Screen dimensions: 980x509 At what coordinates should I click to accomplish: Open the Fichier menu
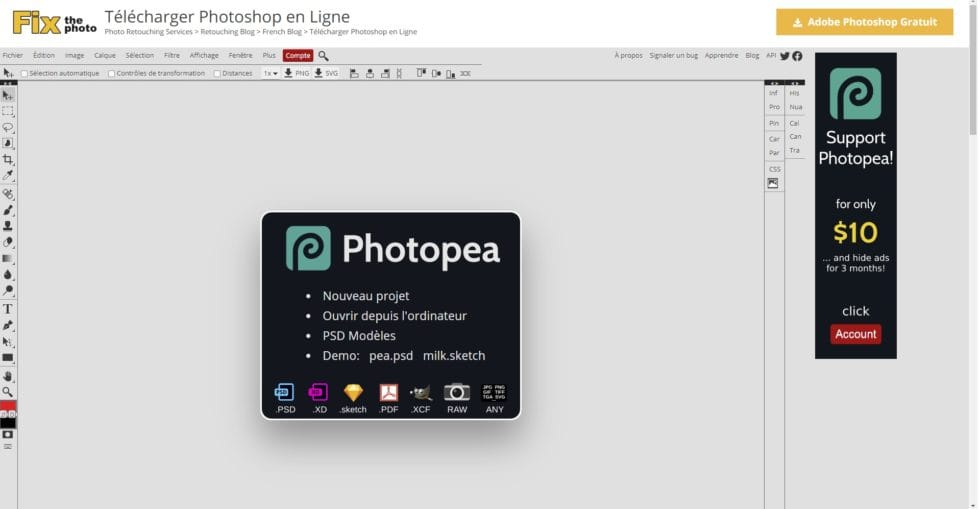(x=12, y=56)
